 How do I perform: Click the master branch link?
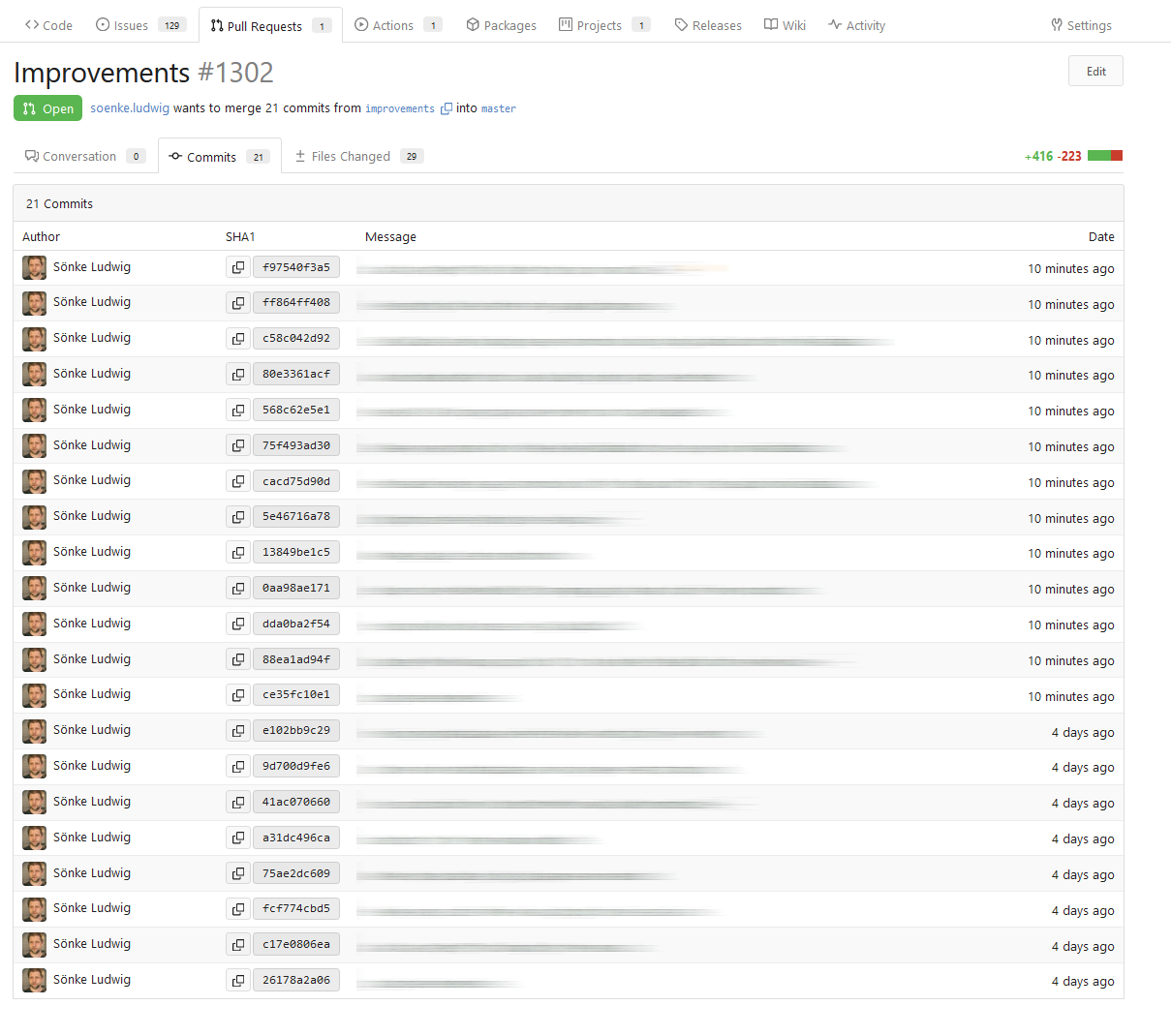[x=498, y=108]
